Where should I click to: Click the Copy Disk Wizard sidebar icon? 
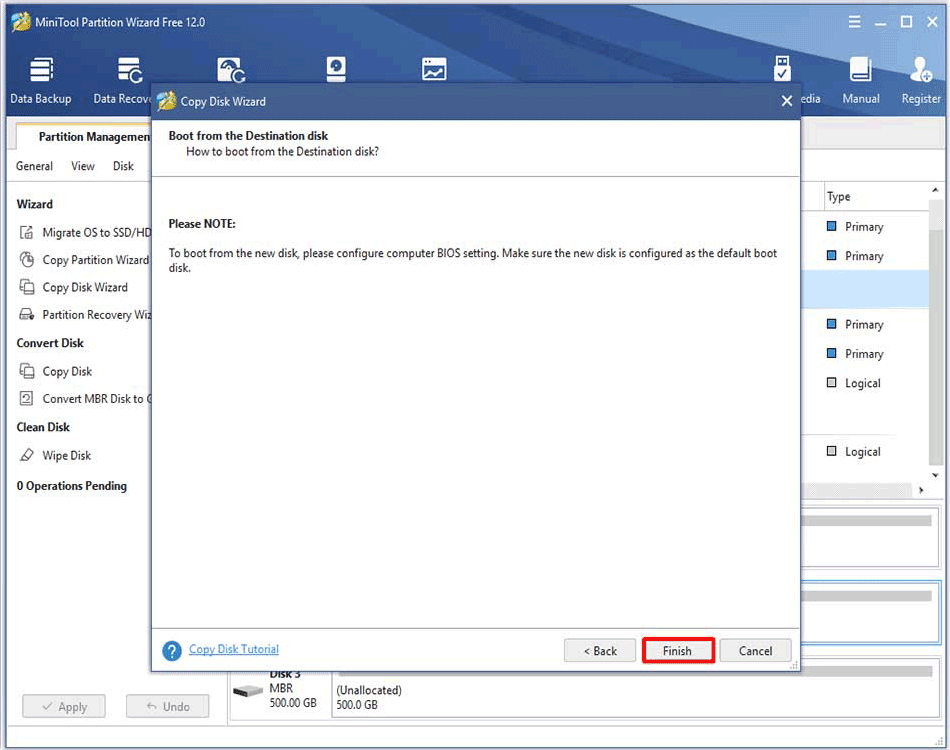pos(27,287)
